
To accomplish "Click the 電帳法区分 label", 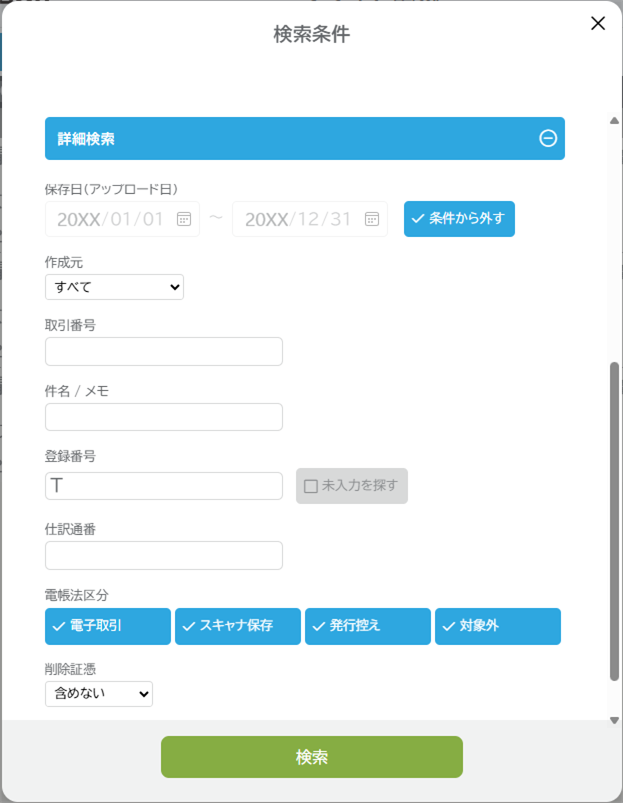I will pos(77,595).
